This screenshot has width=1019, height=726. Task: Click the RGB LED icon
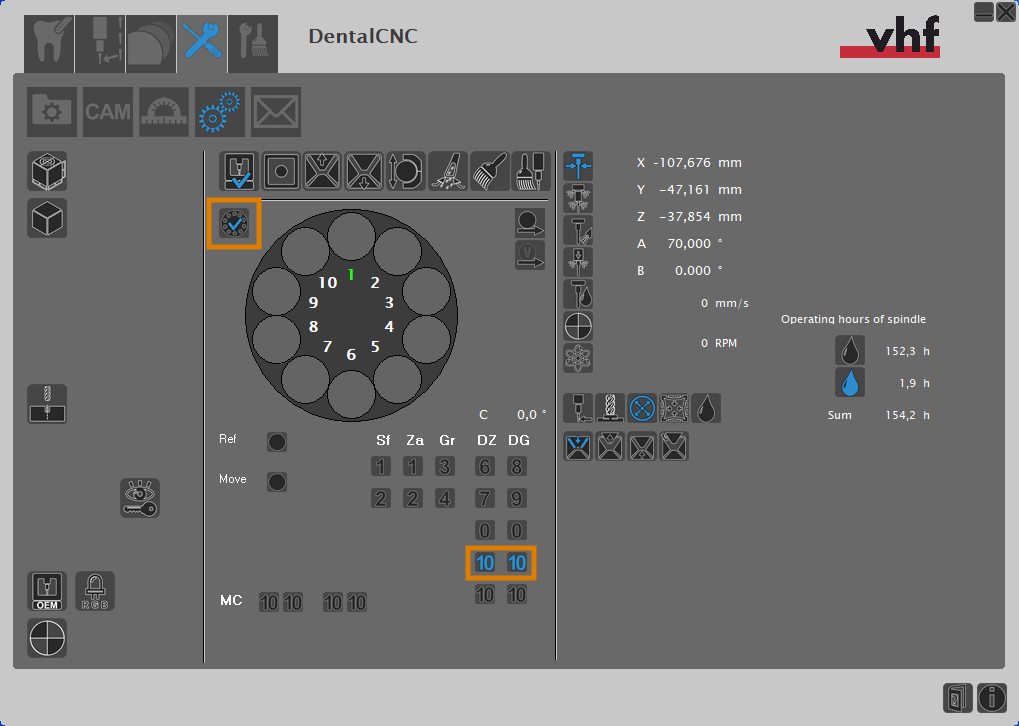(95, 591)
